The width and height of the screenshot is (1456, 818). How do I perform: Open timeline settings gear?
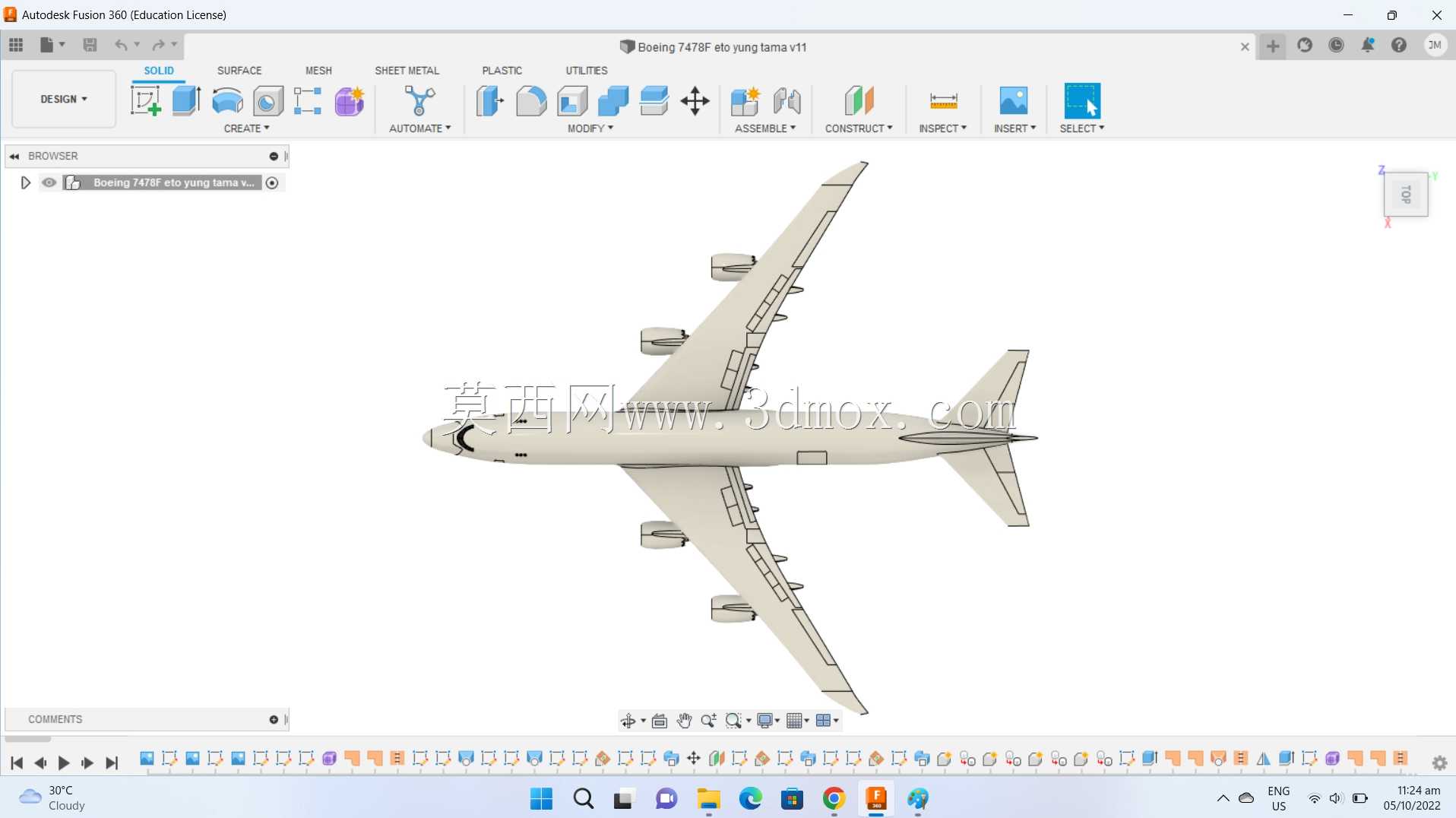(1439, 763)
